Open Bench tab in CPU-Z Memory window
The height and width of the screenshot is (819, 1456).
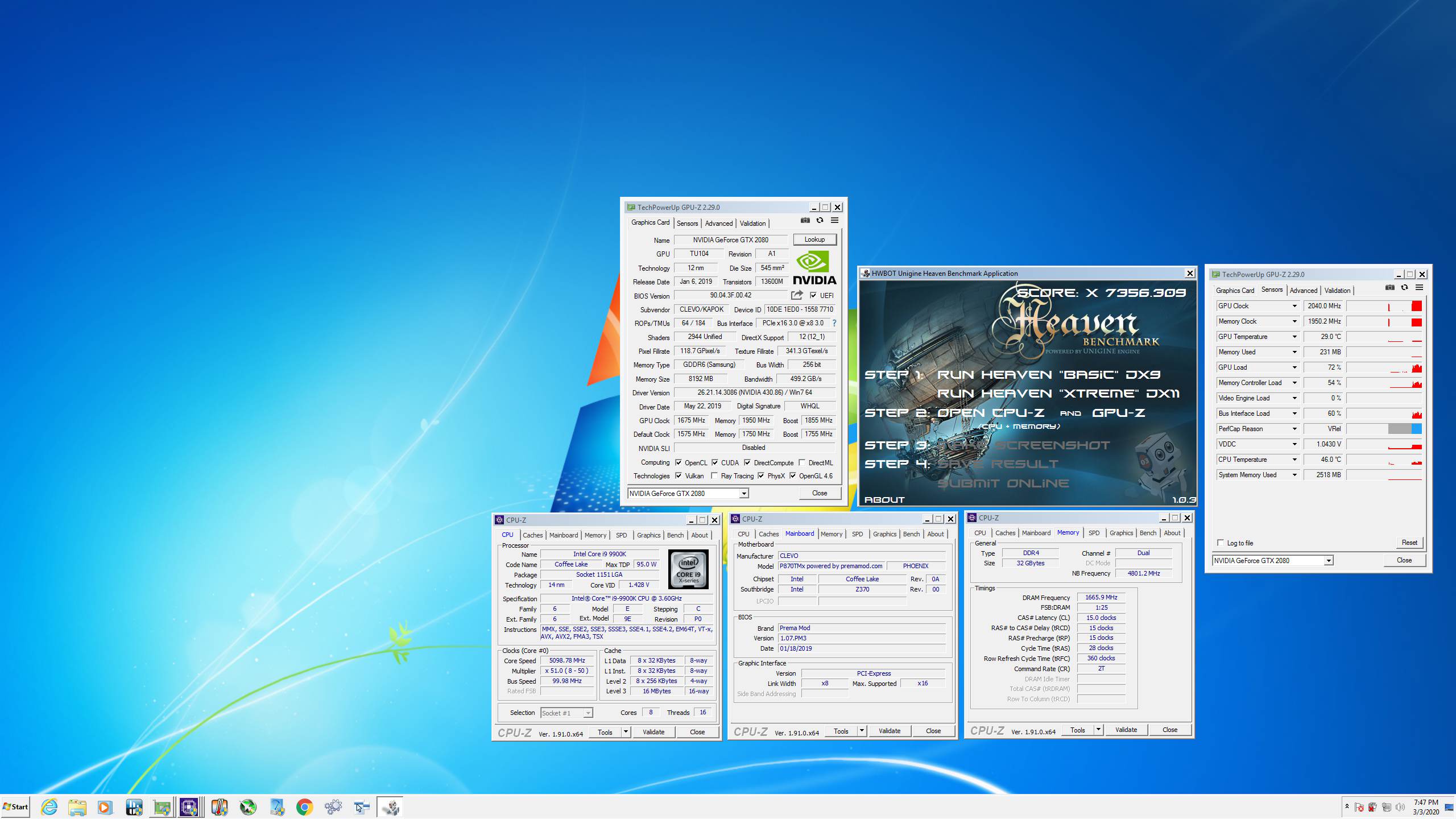coord(1148,533)
